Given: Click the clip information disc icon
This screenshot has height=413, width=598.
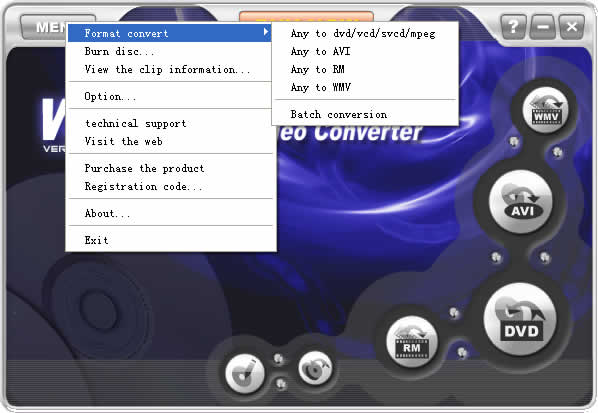Looking at the screenshot, I should [315, 368].
